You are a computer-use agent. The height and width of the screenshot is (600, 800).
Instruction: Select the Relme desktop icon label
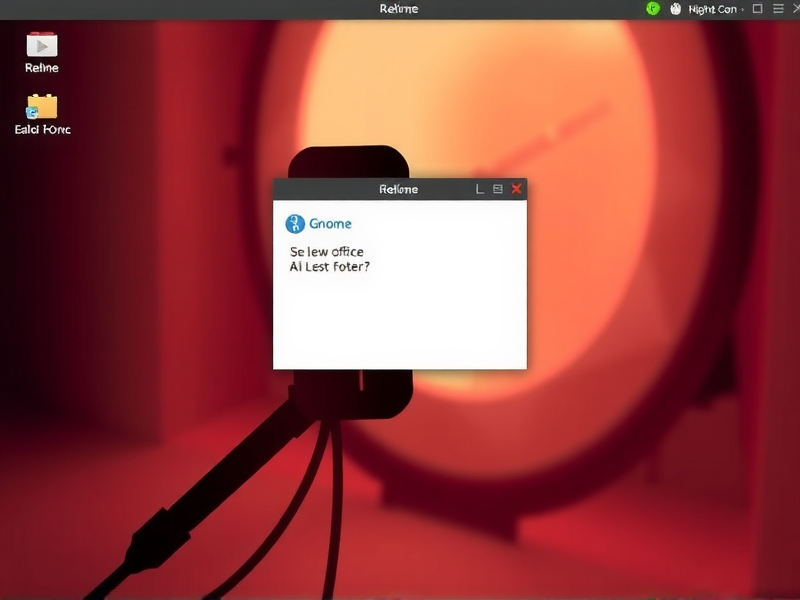pyautogui.click(x=42, y=68)
